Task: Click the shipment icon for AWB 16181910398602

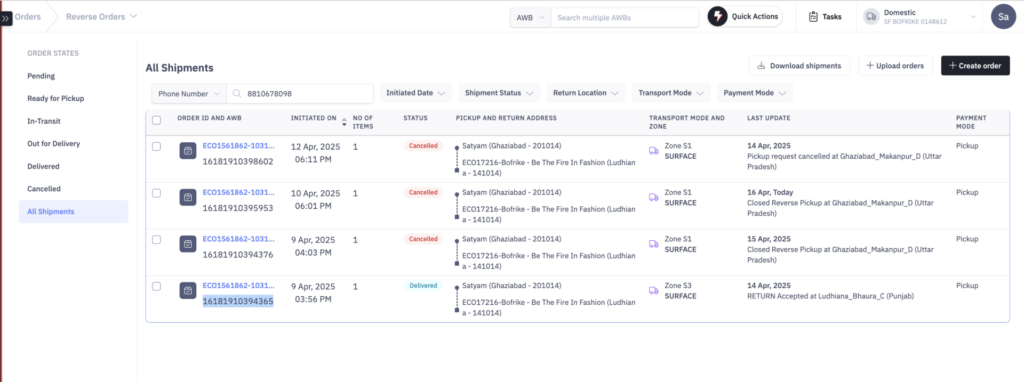Action: point(187,151)
